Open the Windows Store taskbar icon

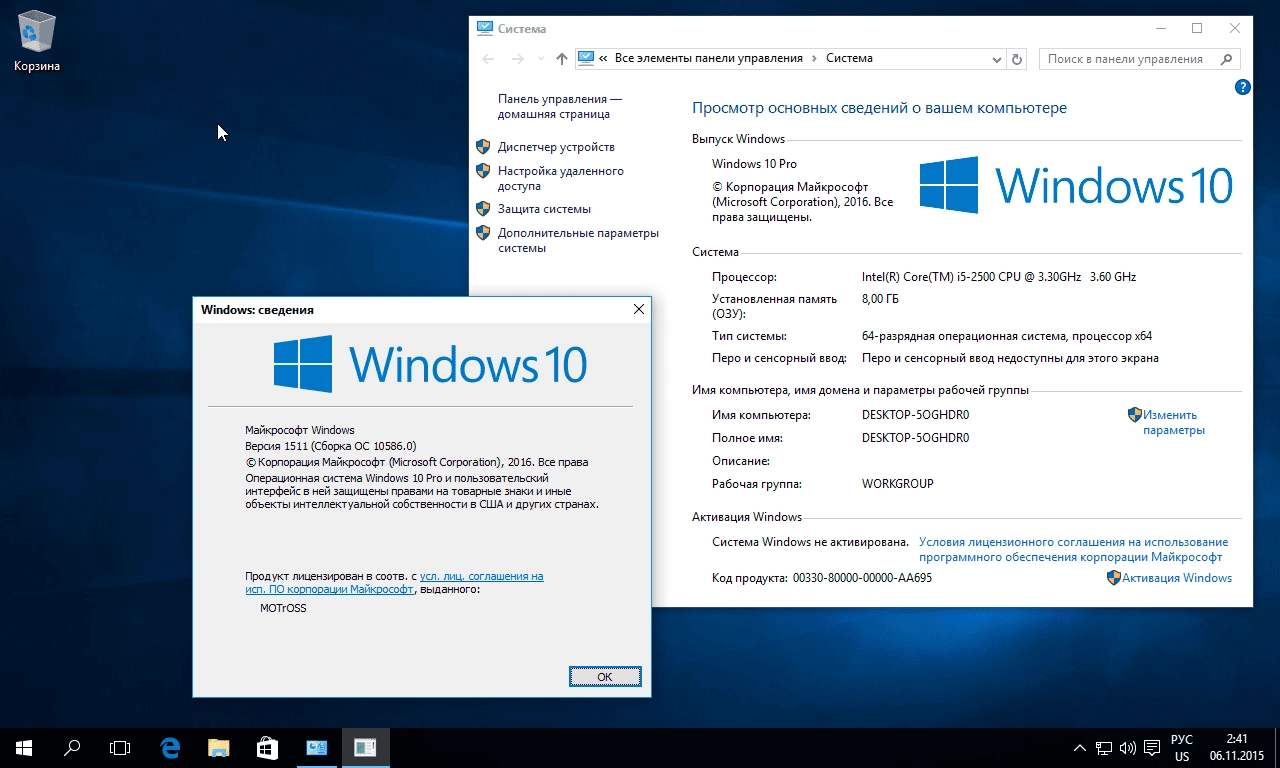coord(267,747)
